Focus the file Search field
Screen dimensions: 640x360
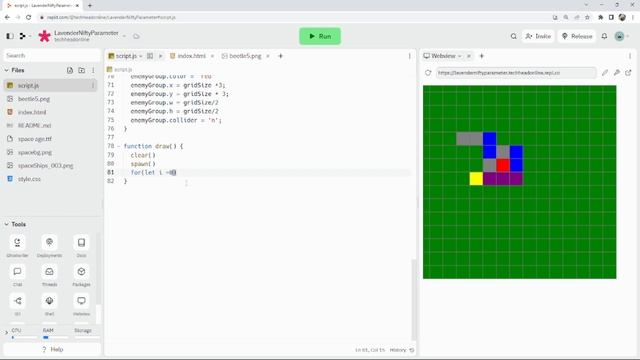coord(52,56)
